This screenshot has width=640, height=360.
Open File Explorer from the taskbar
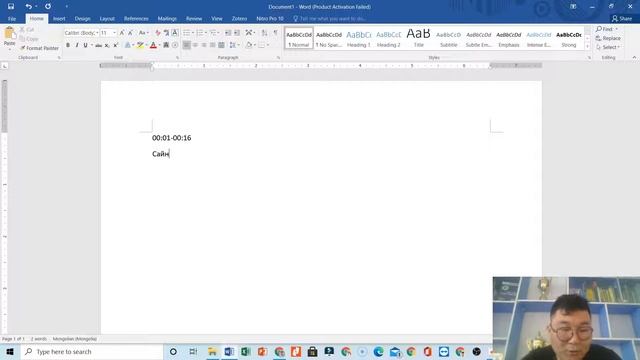(x=212, y=352)
